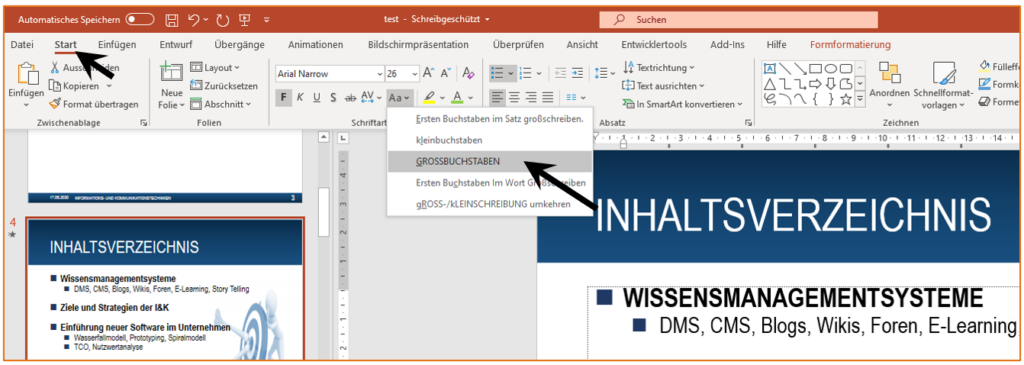
Task: Center align the paragraph text
Action: tap(515, 98)
